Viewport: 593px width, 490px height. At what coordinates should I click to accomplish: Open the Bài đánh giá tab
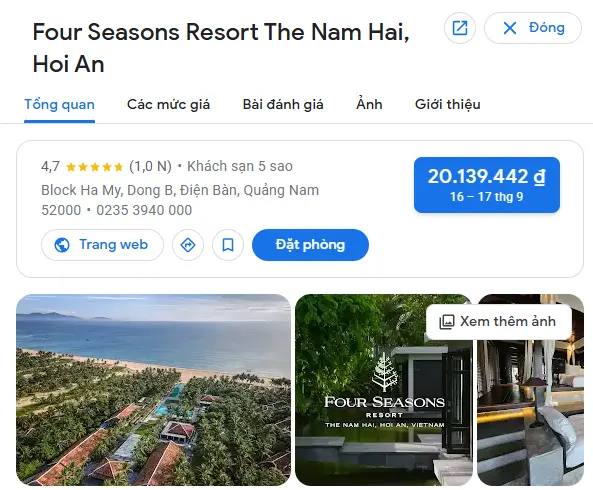pos(283,104)
